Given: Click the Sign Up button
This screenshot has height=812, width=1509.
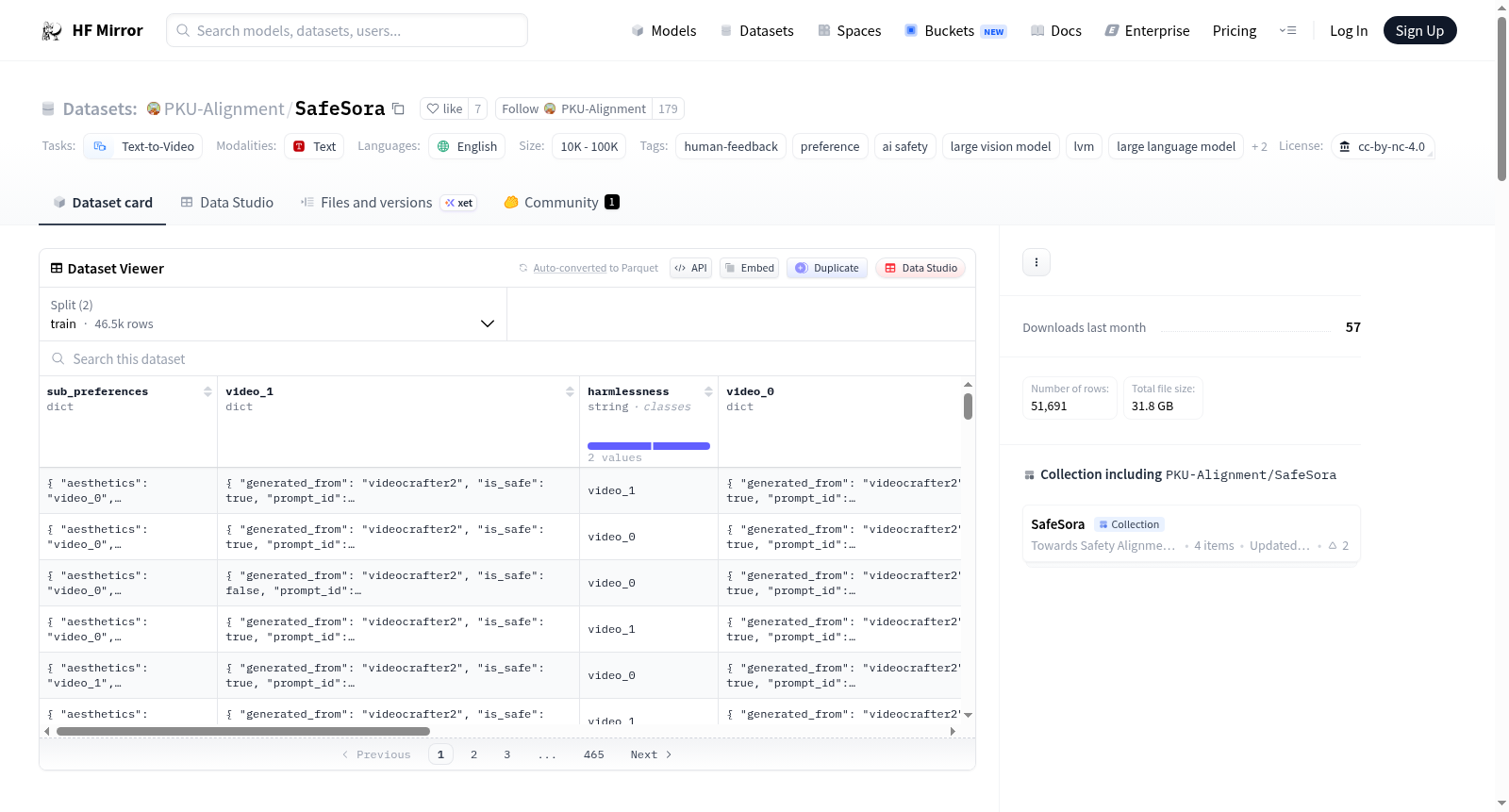Looking at the screenshot, I should 1419,31.
